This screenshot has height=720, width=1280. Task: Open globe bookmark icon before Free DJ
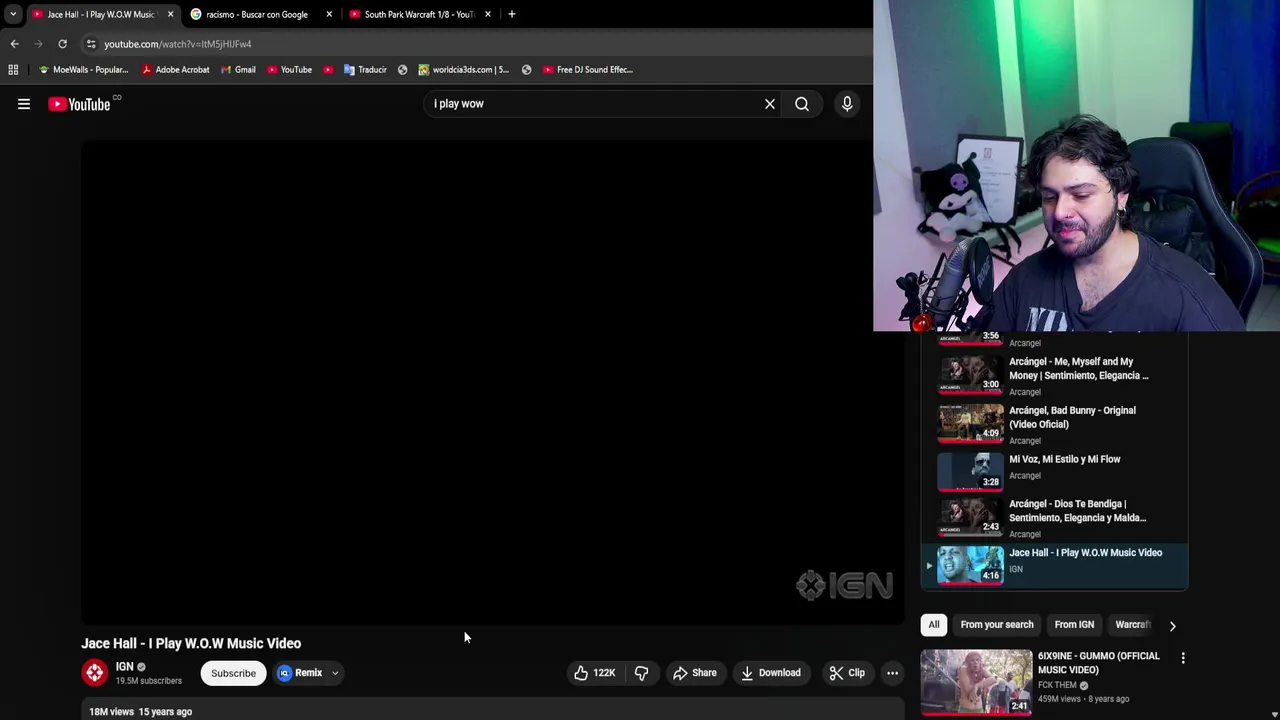tap(527, 70)
